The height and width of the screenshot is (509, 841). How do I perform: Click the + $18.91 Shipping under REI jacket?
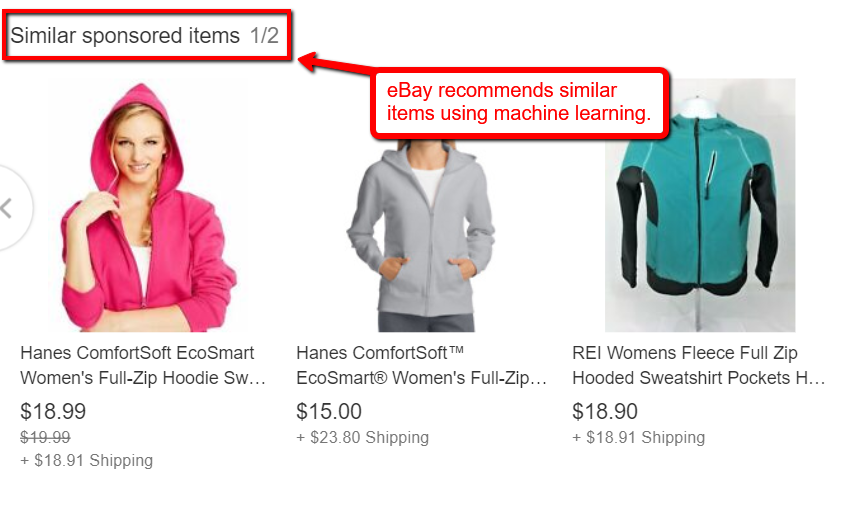[638, 437]
